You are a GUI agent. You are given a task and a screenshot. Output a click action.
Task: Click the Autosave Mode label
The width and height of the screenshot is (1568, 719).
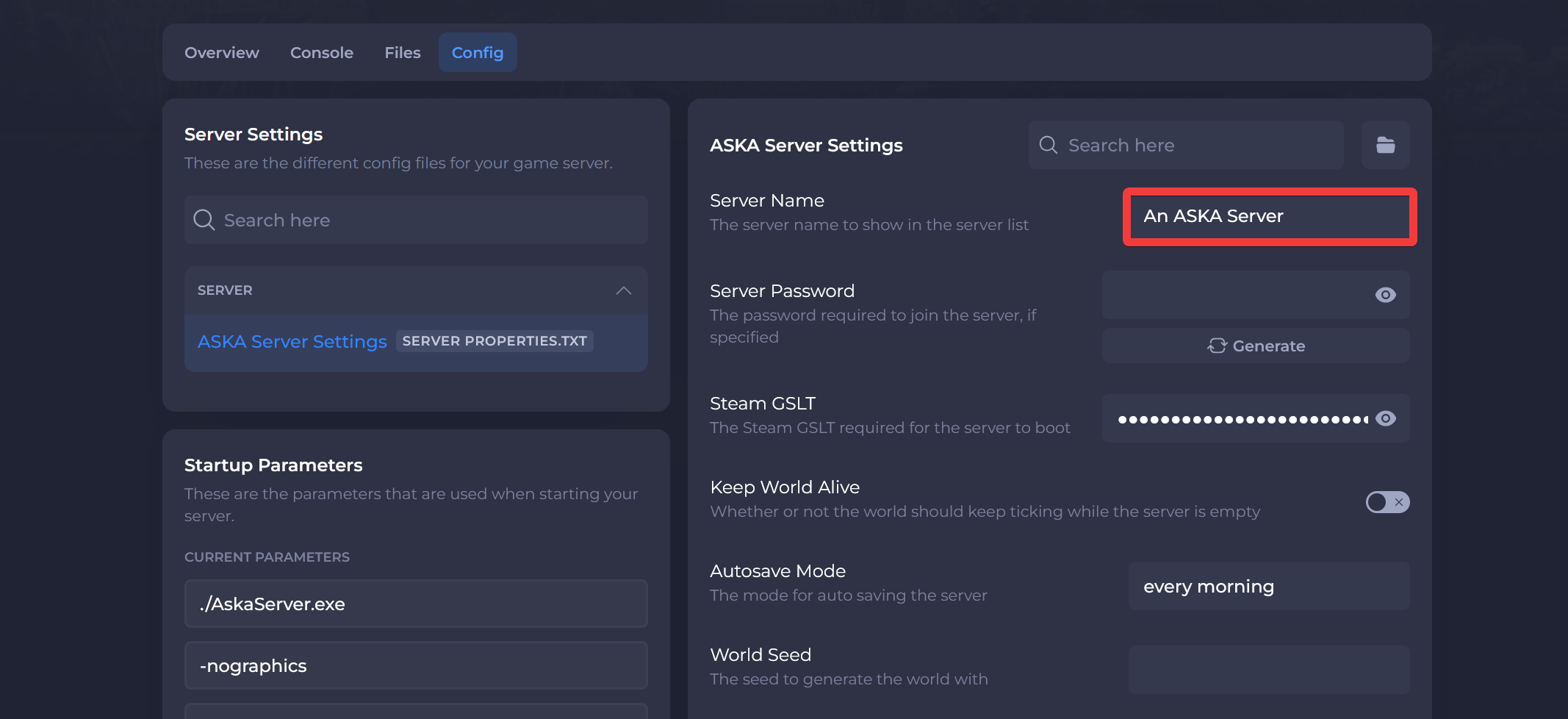pyautogui.click(x=777, y=571)
